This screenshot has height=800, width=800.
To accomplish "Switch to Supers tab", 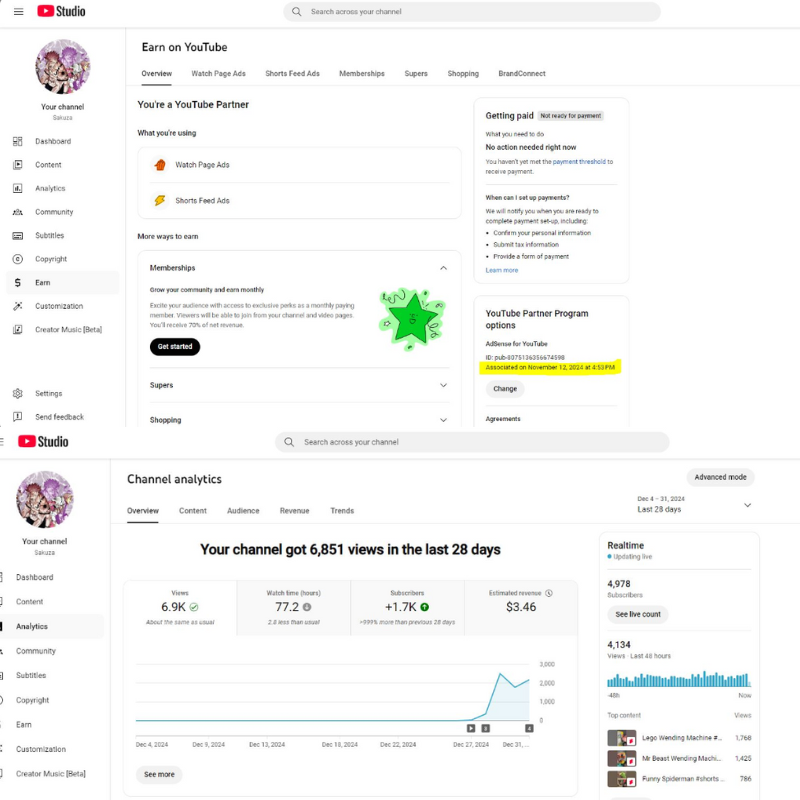I will (416, 73).
